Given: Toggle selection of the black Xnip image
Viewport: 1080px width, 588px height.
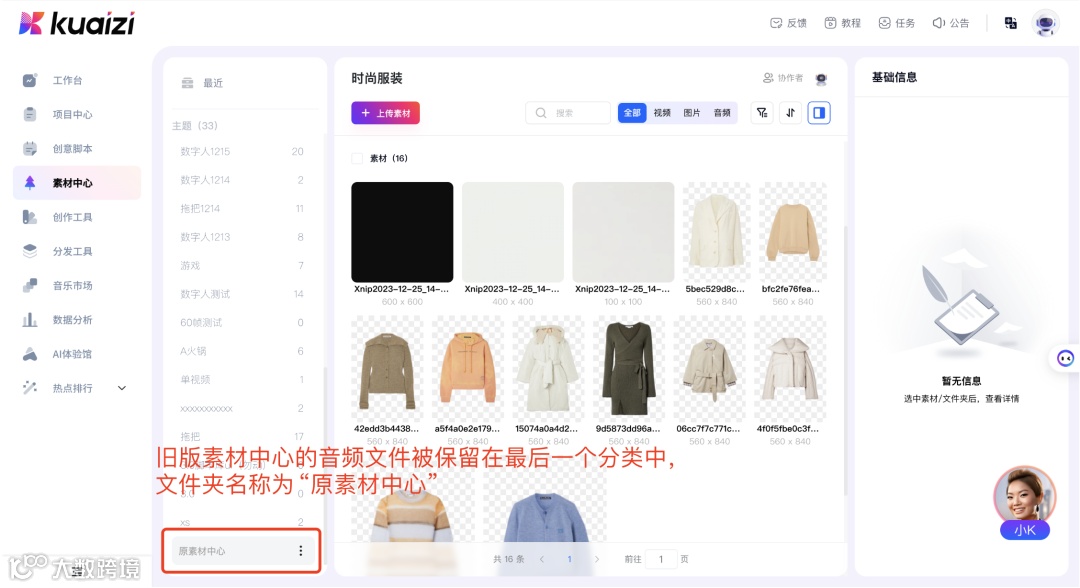Looking at the screenshot, I should click(402, 230).
